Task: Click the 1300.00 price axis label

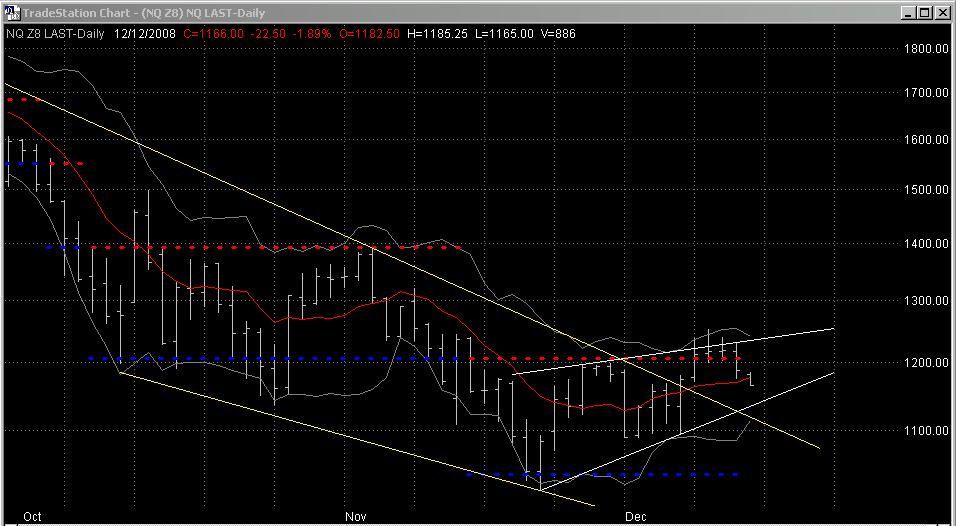Action: tap(927, 300)
